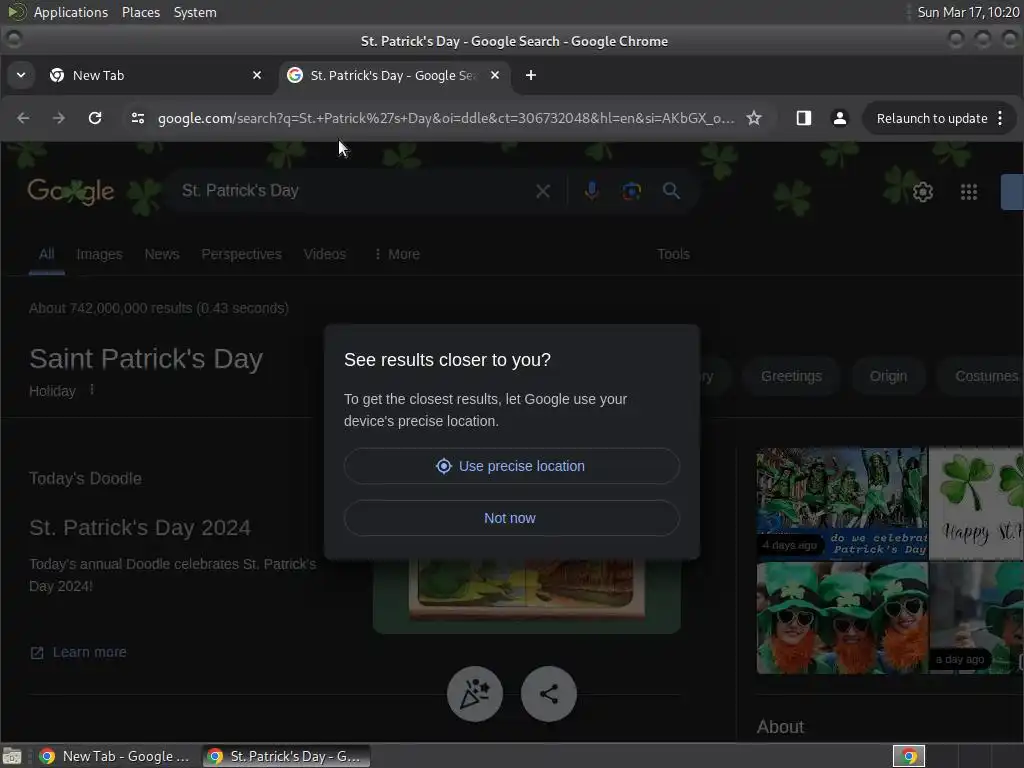Screen dimensions: 1024x768
Task: Click the show desktop icon in taskbar
Action: click(x=12, y=756)
